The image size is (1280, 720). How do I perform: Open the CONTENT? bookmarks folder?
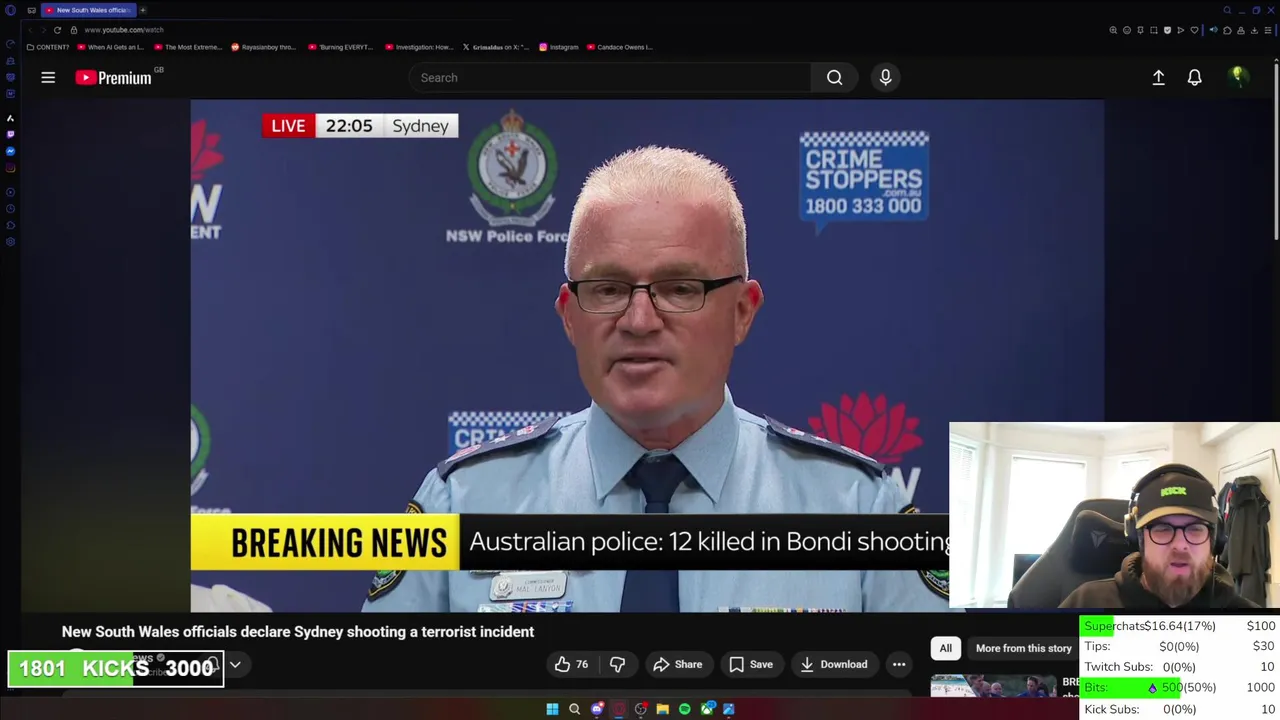[48, 47]
